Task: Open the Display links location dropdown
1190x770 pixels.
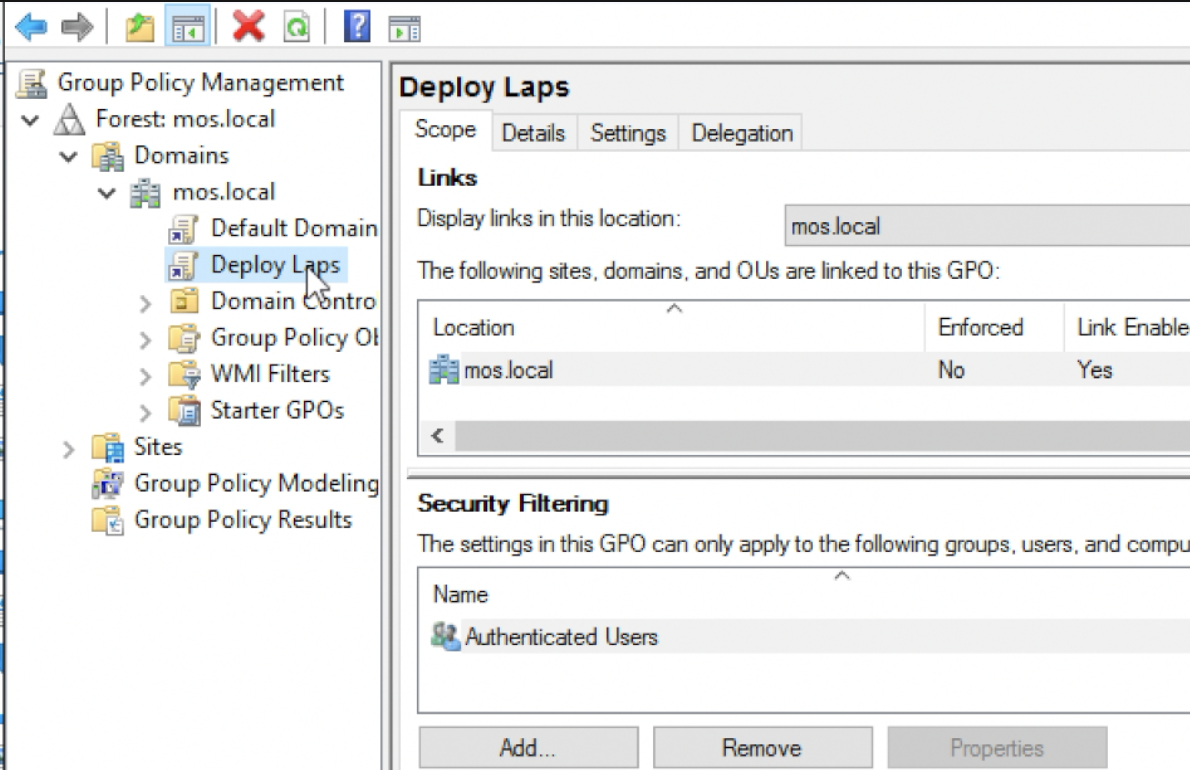Action: [x=985, y=226]
